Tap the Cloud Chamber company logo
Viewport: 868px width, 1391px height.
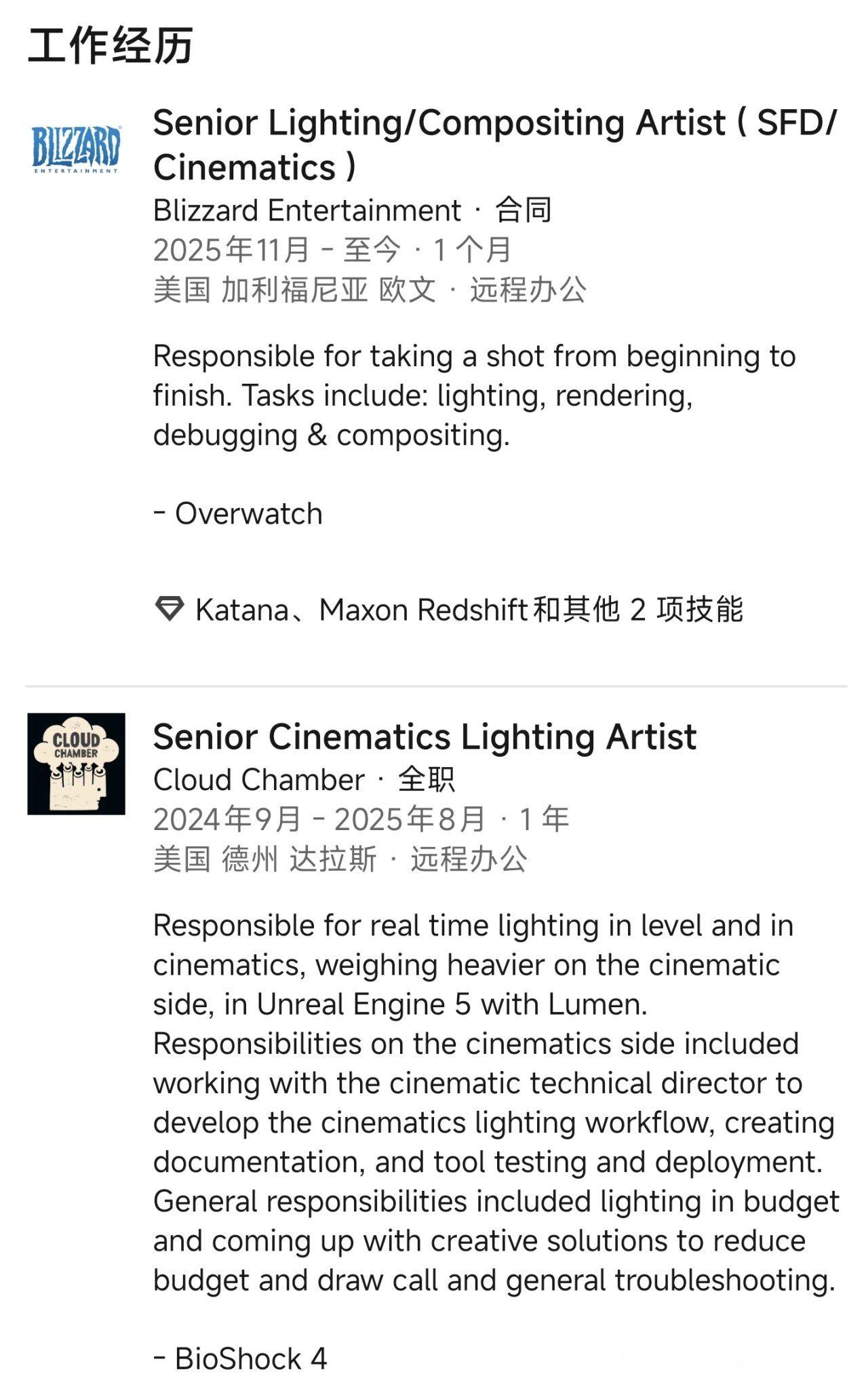tap(76, 764)
